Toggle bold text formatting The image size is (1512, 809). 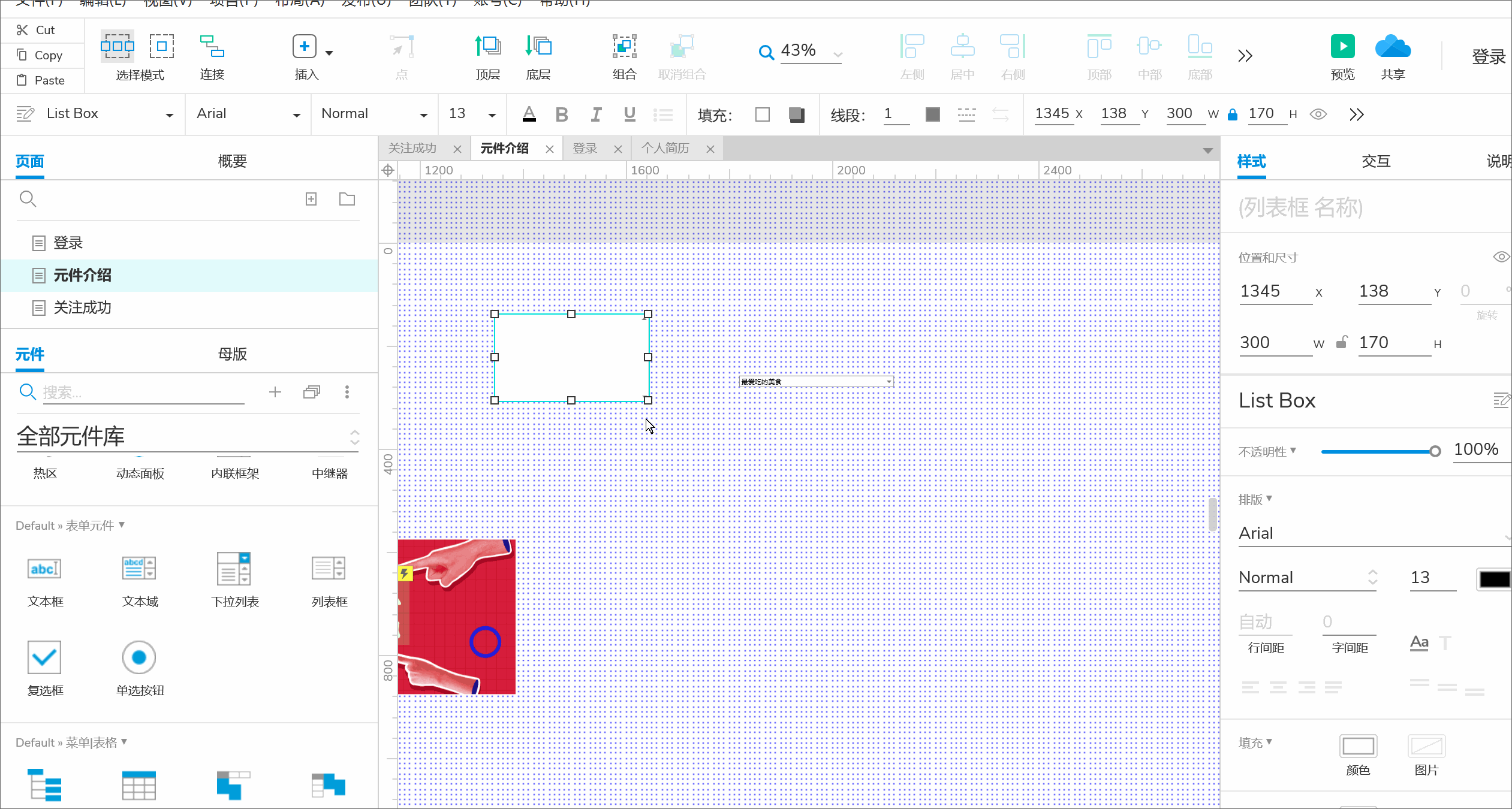[x=561, y=114]
